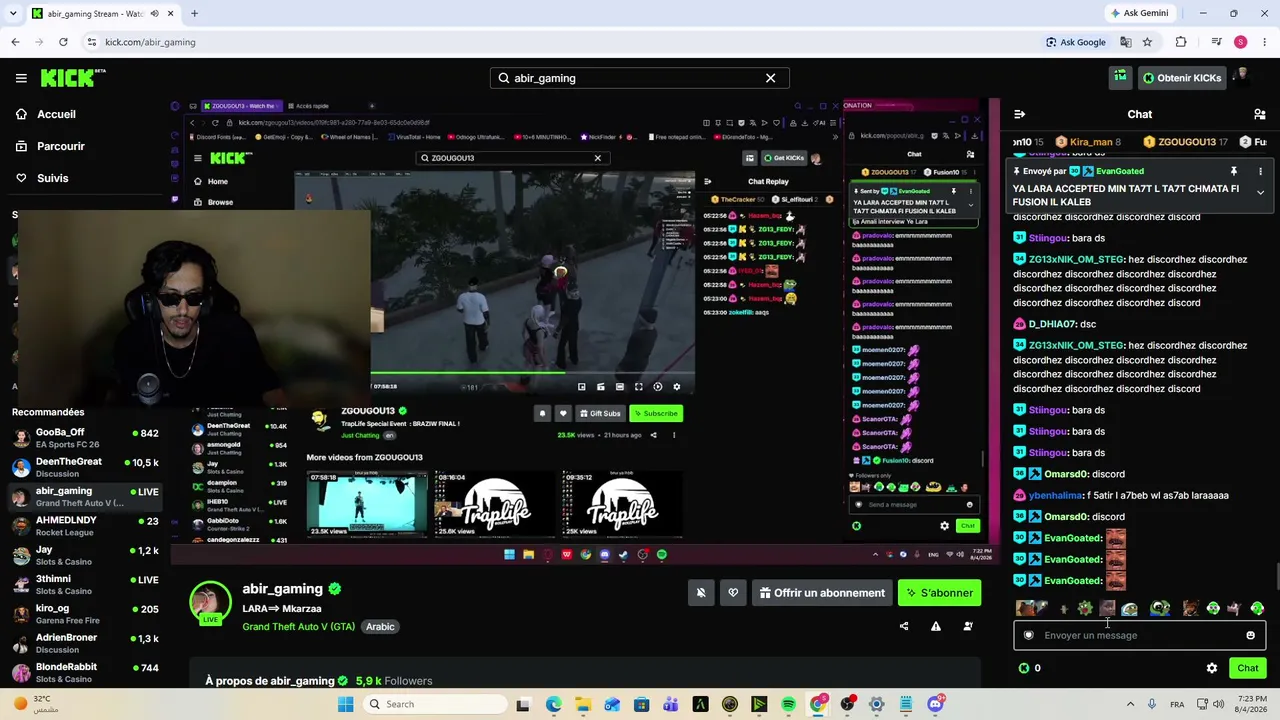Toggle stream notifications bell
This screenshot has height=720, width=1280.
coord(701,593)
